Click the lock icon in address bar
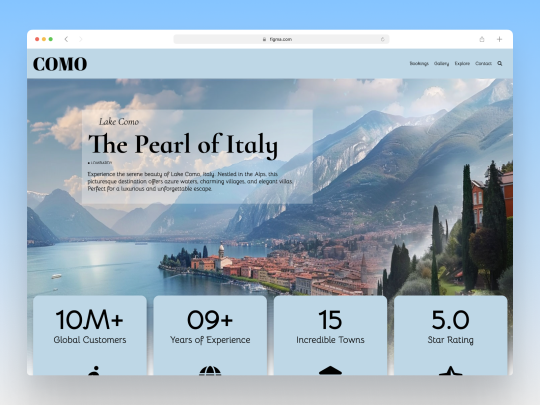Viewport: 540px width, 405px height. click(264, 39)
